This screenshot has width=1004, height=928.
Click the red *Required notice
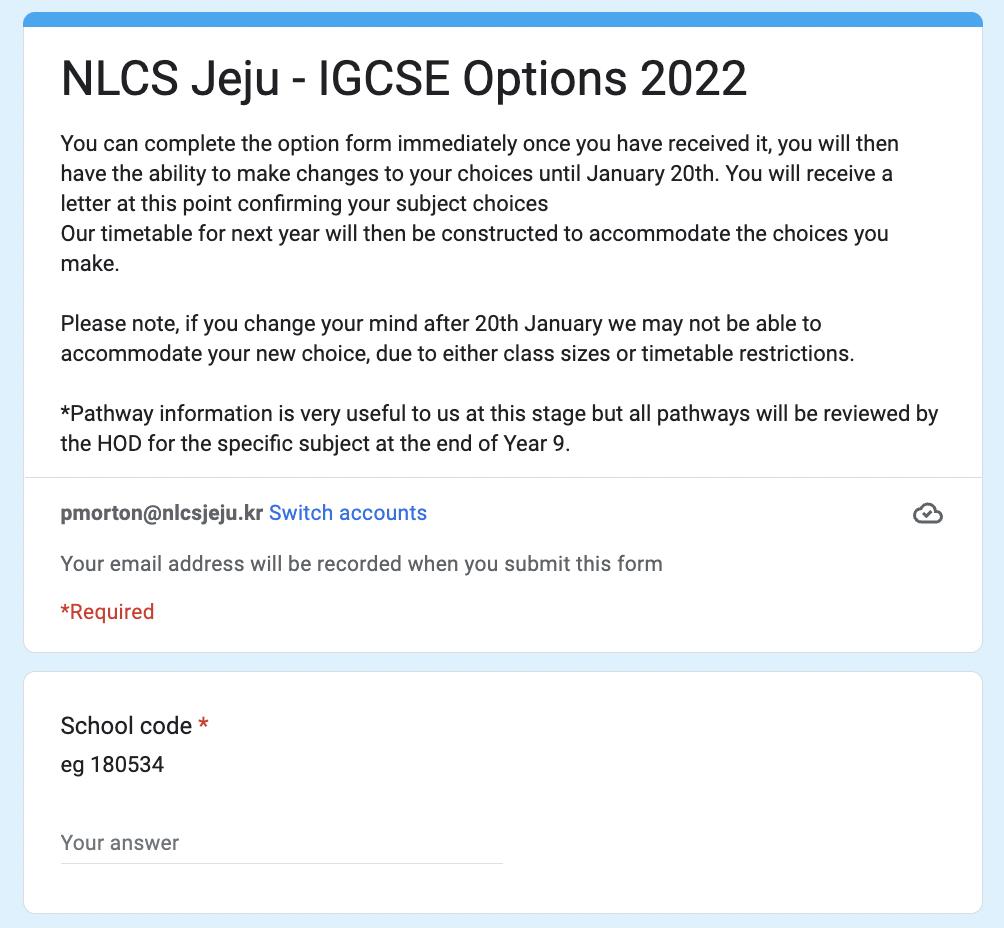[107, 612]
